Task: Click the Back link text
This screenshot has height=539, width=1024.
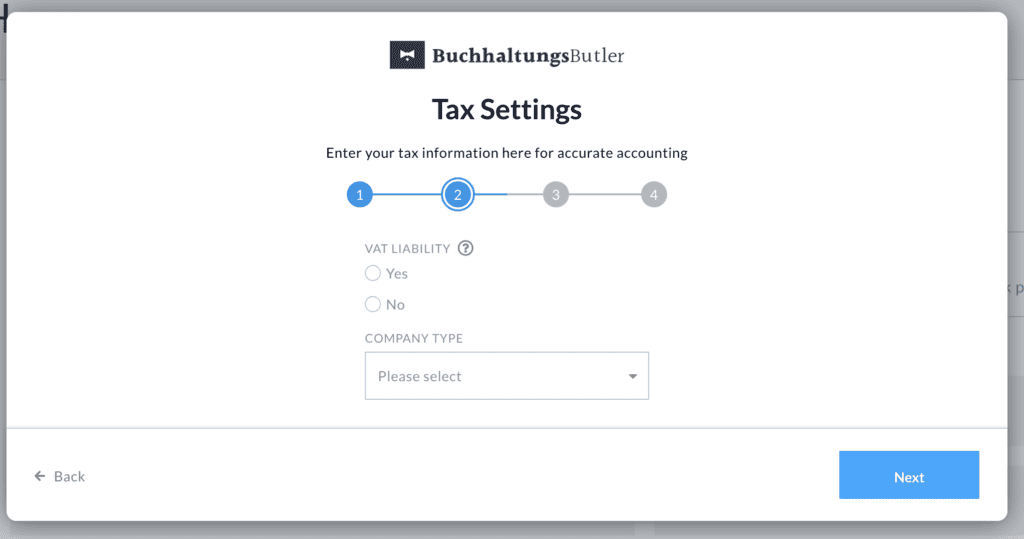Action: pyautogui.click(x=69, y=476)
